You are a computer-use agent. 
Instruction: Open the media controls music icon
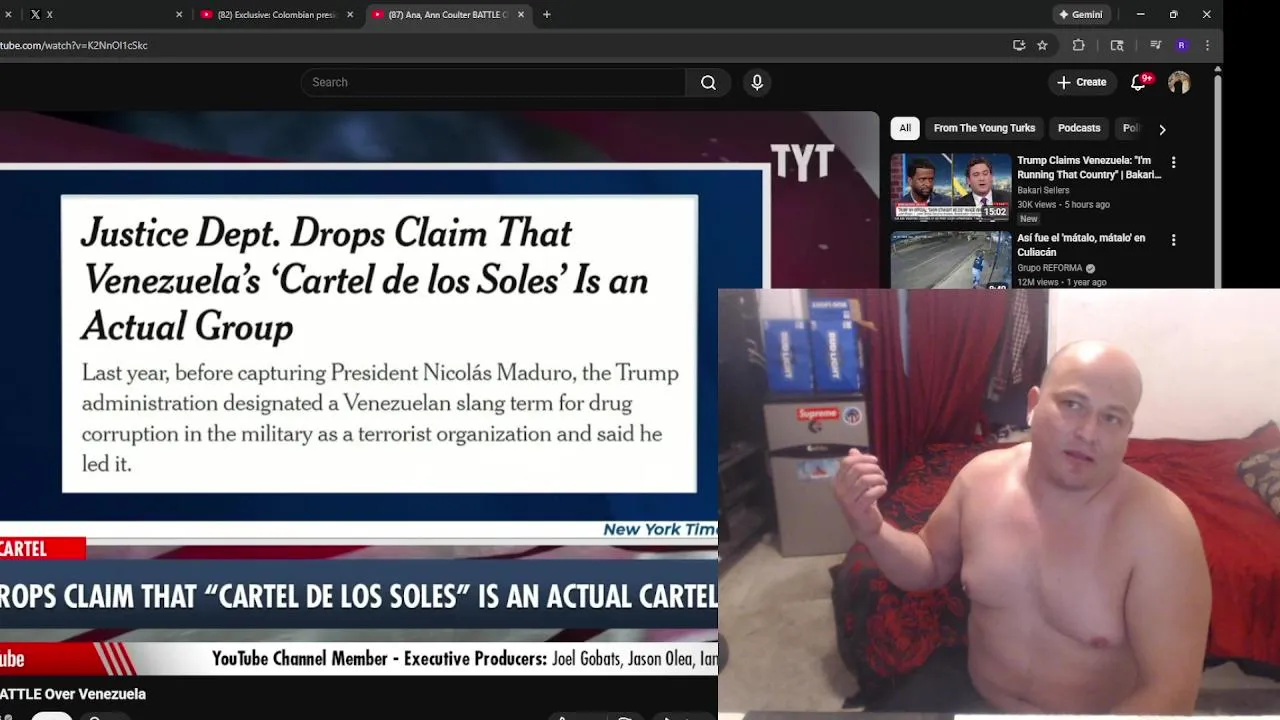click(x=1155, y=45)
